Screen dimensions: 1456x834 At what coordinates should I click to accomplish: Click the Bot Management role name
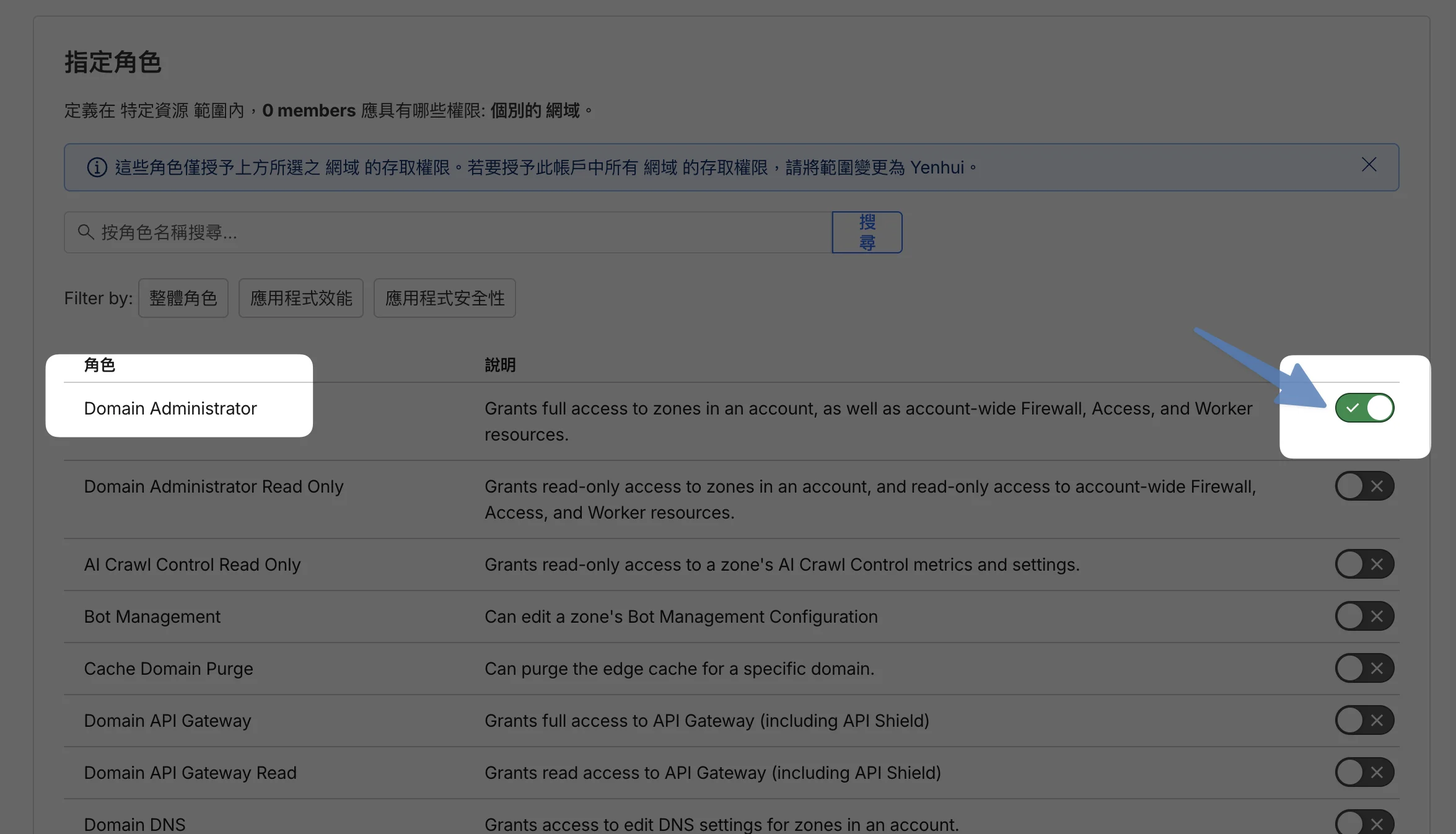pos(152,617)
